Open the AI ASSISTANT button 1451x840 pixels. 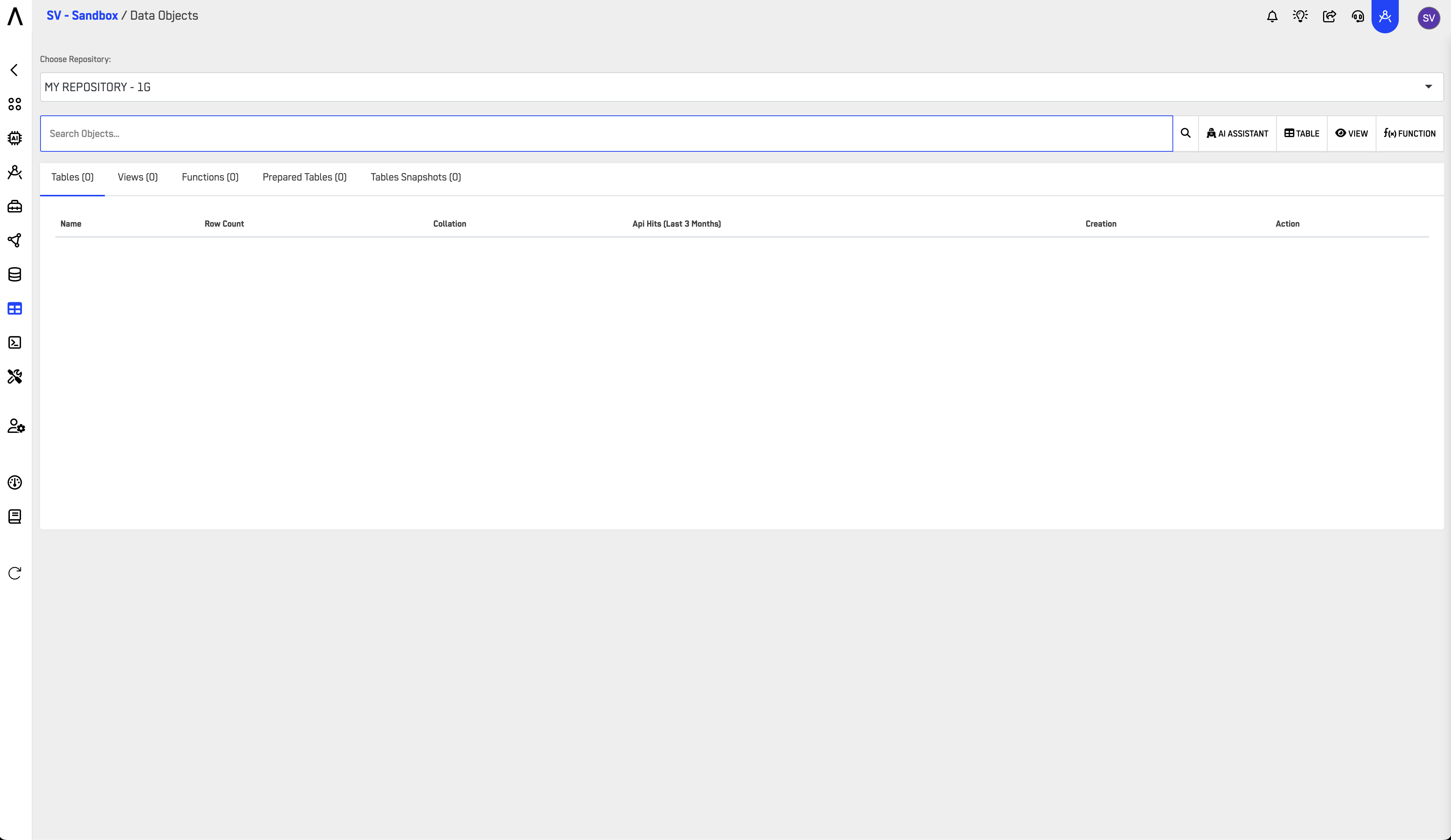point(1238,134)
